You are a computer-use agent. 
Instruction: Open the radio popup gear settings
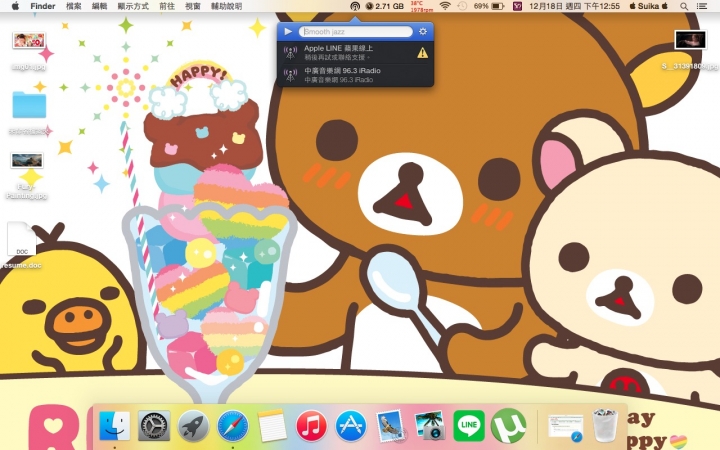pos(423,32)
